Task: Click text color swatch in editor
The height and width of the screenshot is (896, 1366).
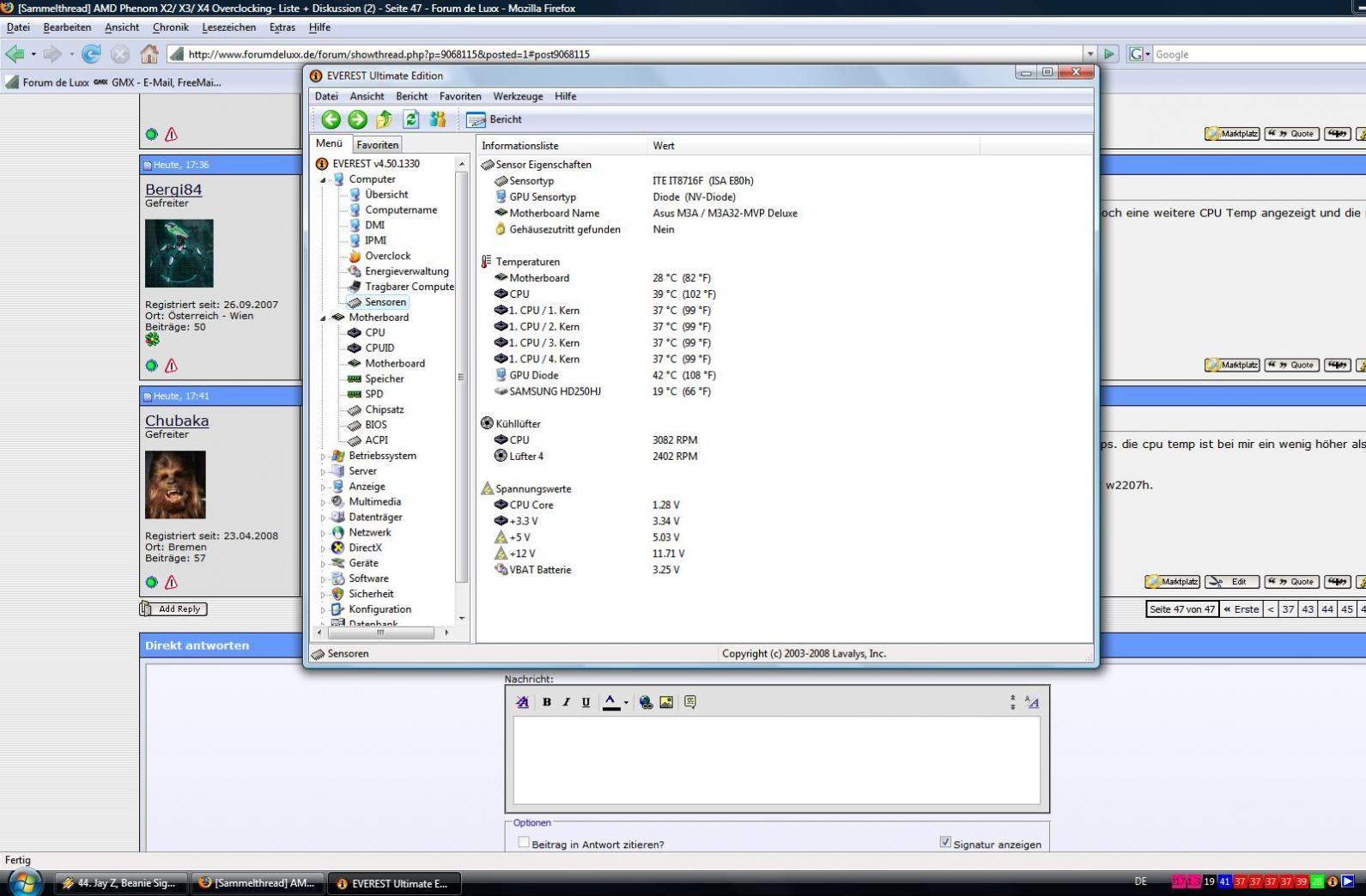Action: click(610, 702)
